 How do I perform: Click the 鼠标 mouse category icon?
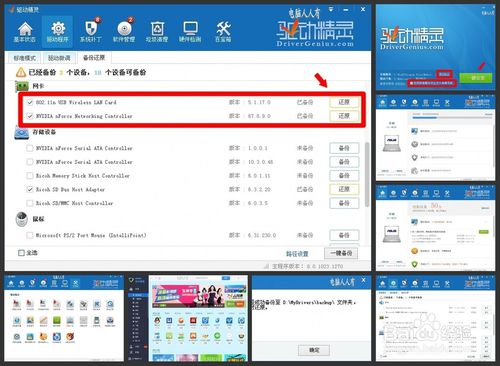[x=22, y=219]
